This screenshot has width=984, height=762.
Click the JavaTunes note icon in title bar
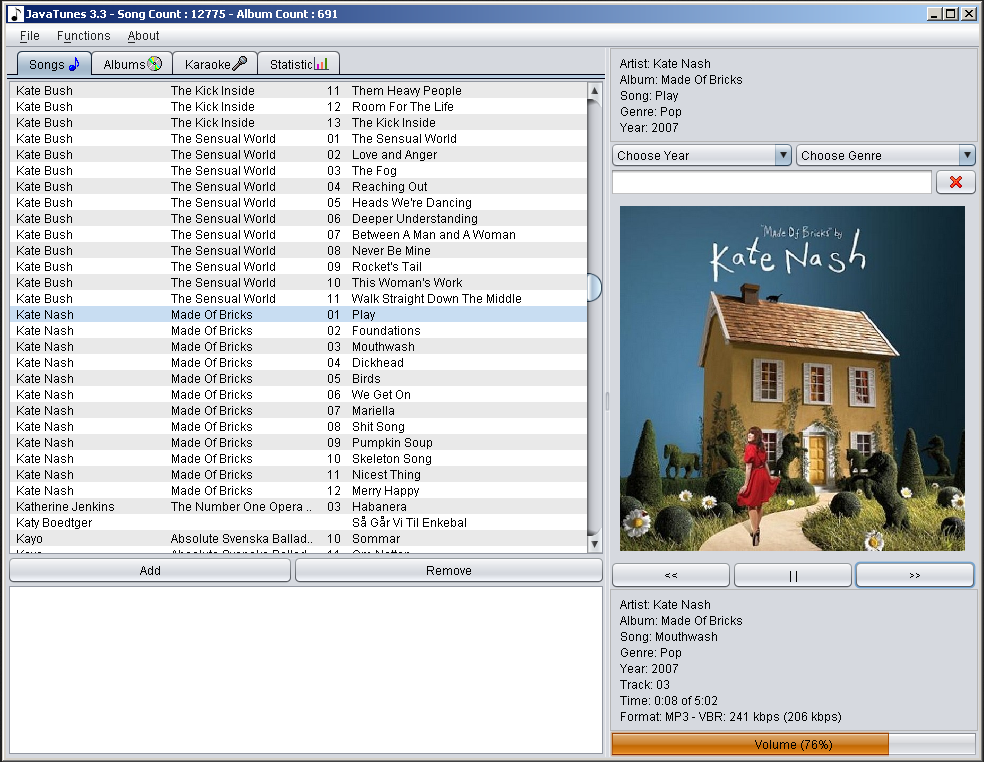16,14
